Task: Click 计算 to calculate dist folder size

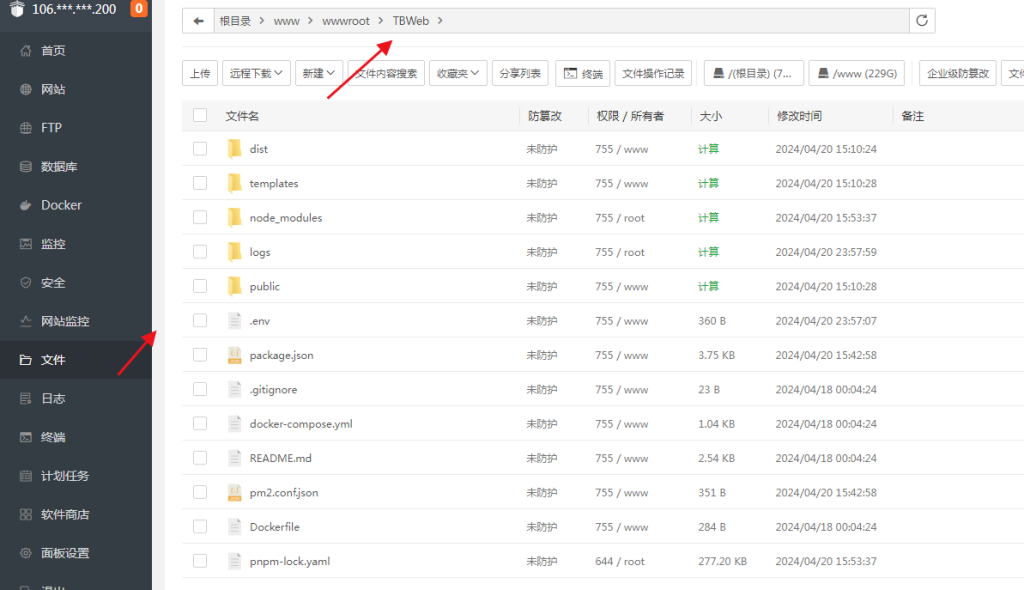Action: [x=707, y=148]
